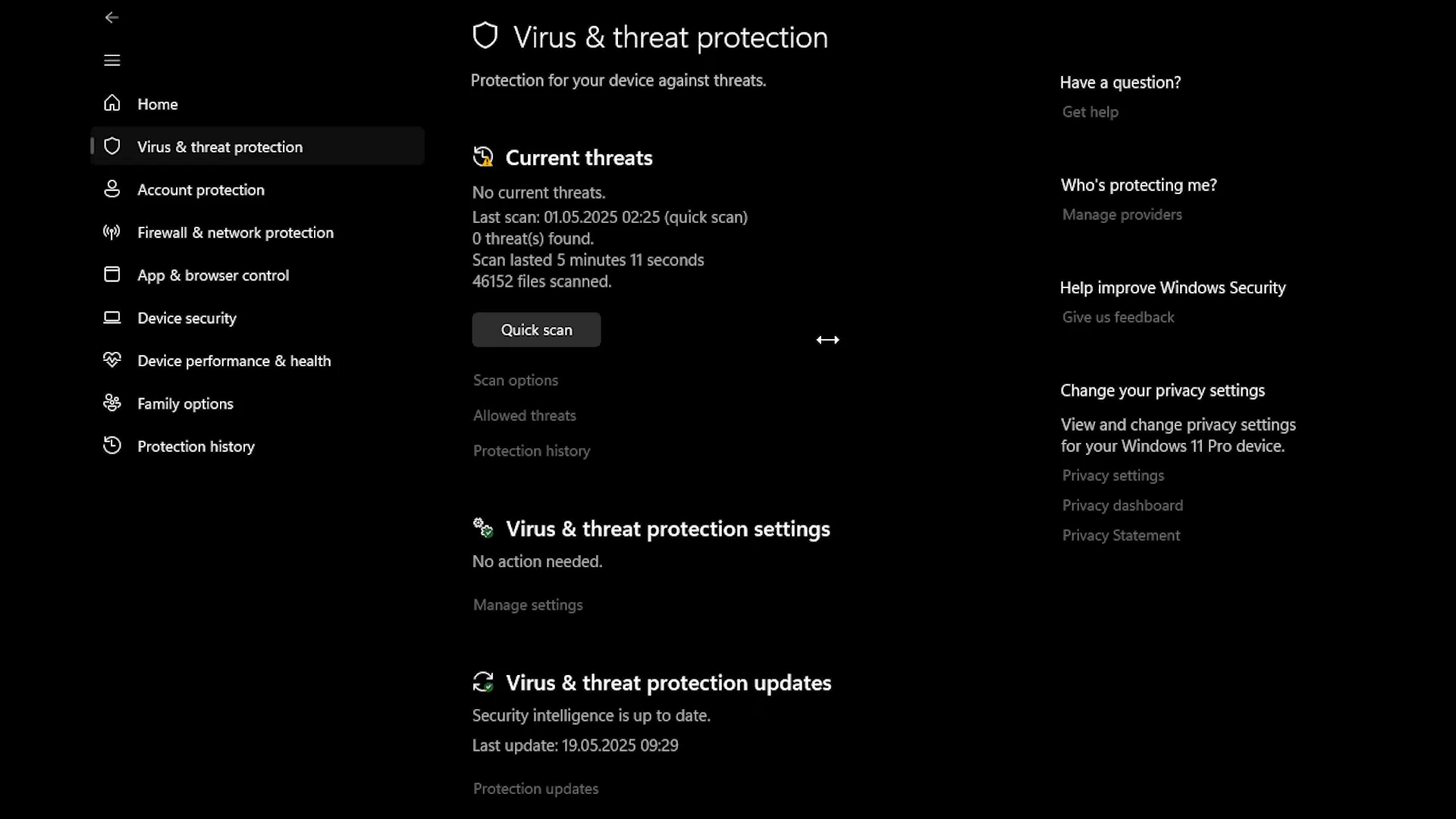This screenshot has height=819, width=1456.
Task: Click 'No action needed.' text
Action: [x=537, y=562]
